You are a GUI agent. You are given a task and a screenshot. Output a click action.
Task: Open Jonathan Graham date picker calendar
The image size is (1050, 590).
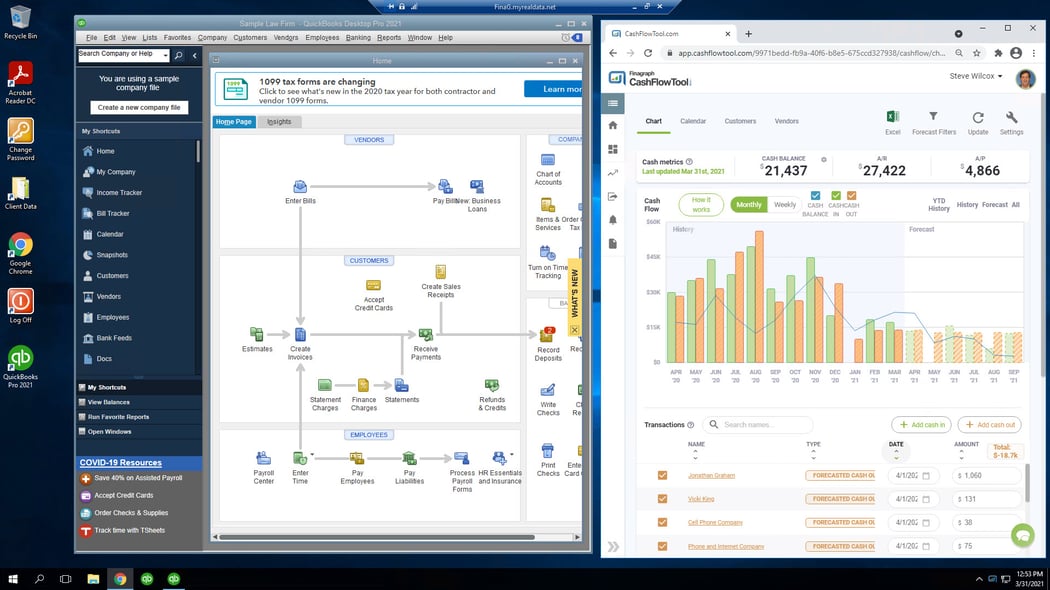[x=926, y=475]
